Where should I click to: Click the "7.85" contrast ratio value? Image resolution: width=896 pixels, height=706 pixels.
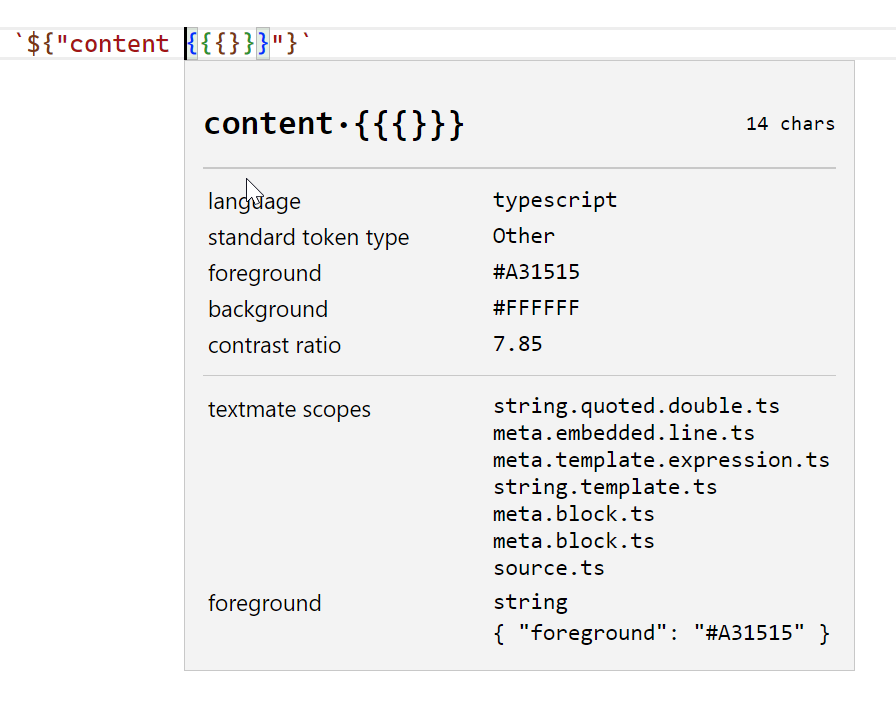pos(517,343)
